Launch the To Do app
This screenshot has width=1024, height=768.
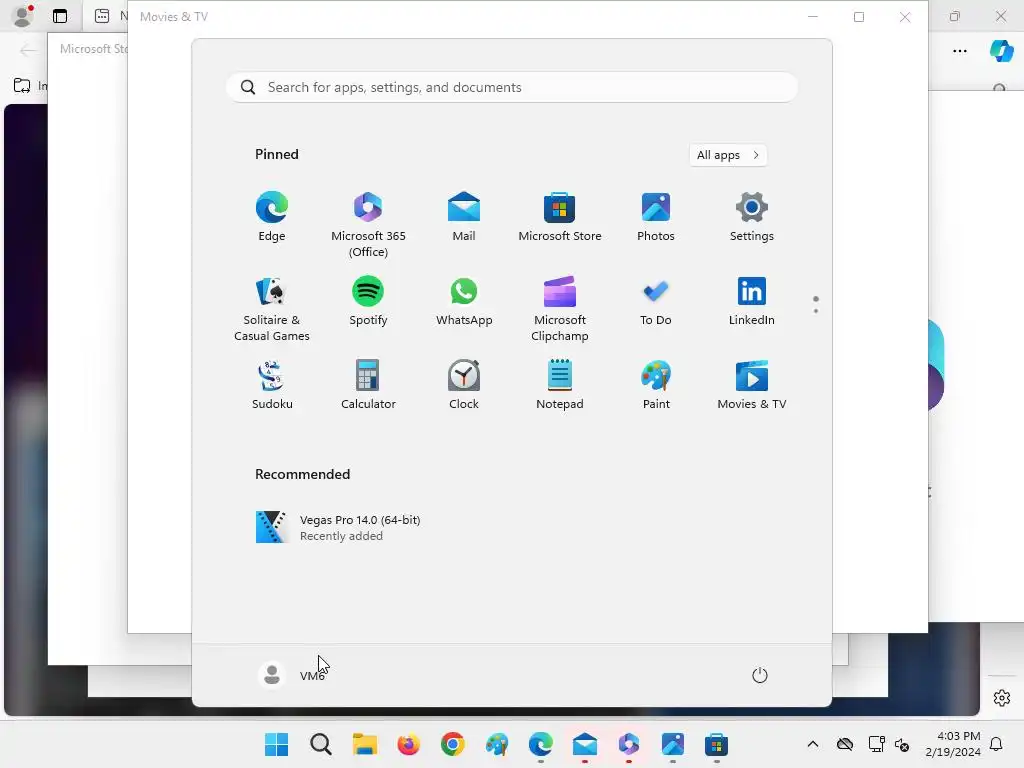656,301
